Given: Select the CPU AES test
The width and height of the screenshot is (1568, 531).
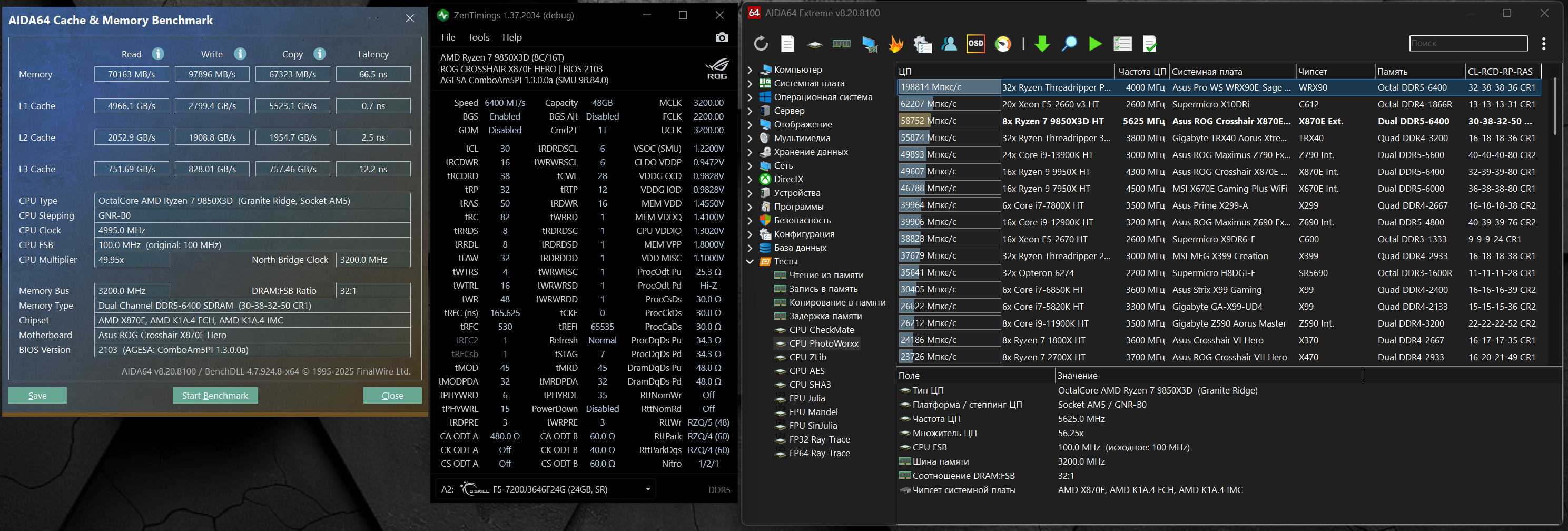Looking at the screenshot, I should 806,371.
